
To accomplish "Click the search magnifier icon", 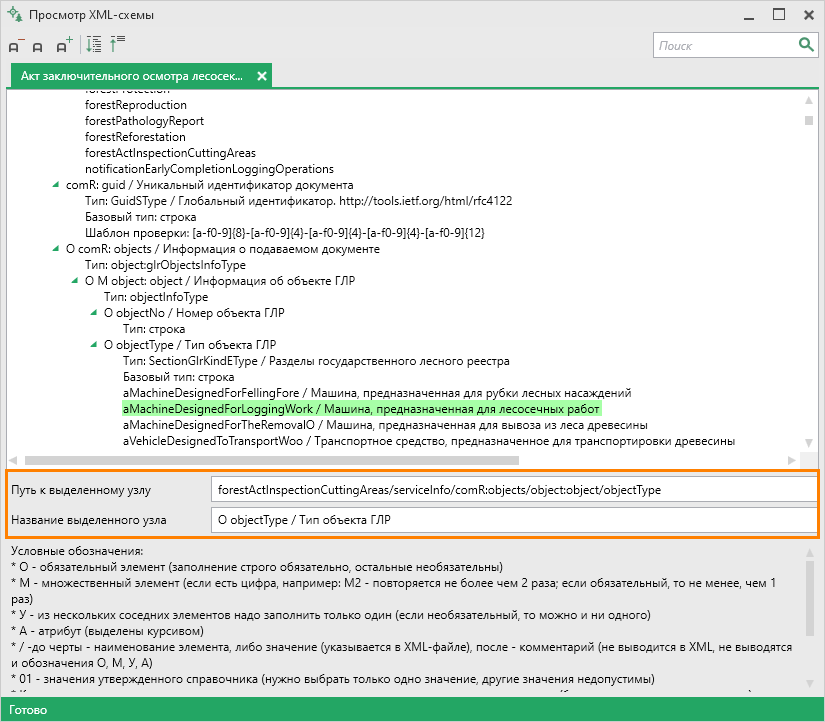I will 806,45.
